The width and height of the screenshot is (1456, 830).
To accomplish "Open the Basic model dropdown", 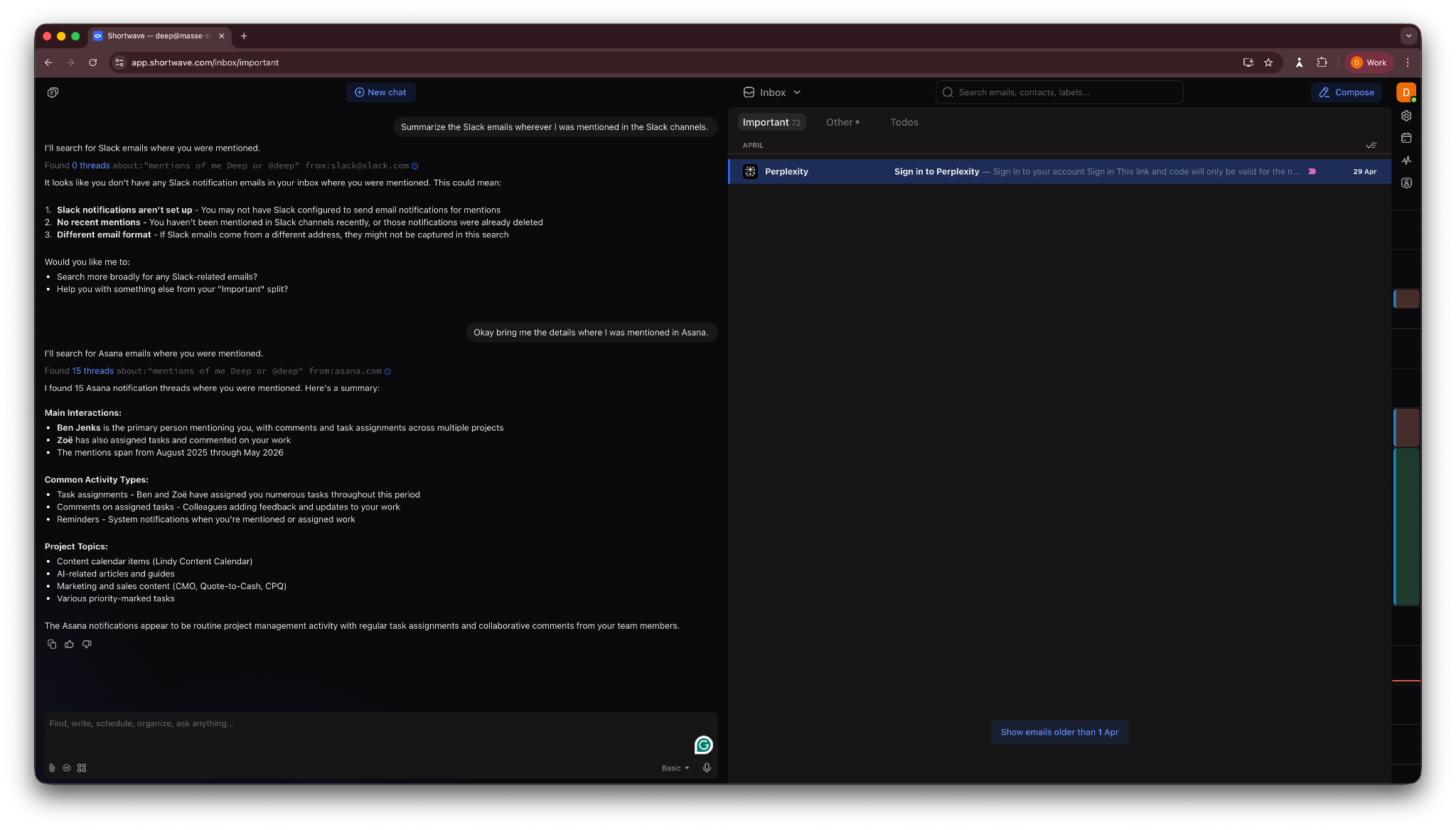I will coord(675,768).
